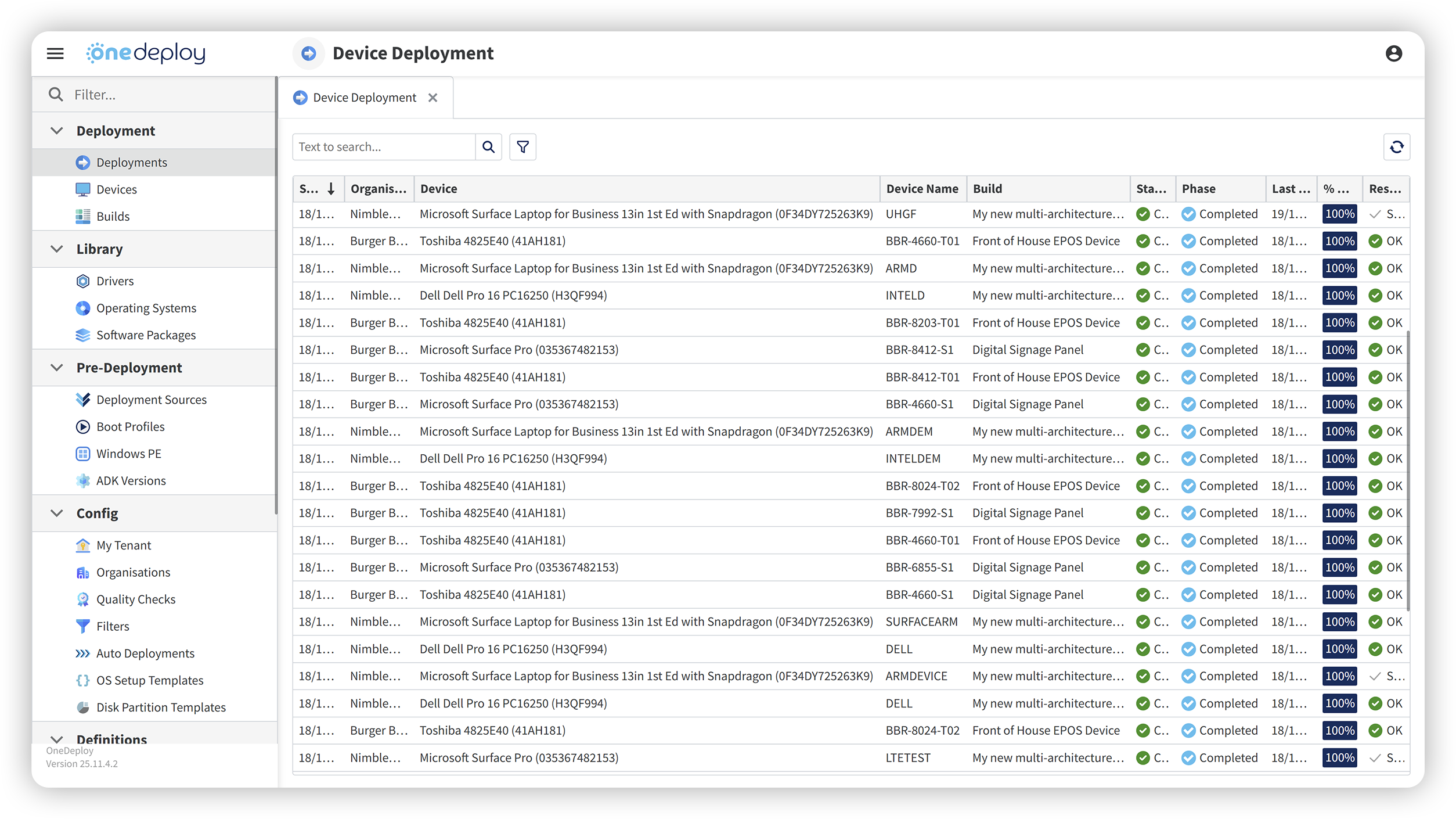Viewport: 1456px width, 819px height.
Task: Collapse the Deployment sidebar group
Action: coord(57,131)
